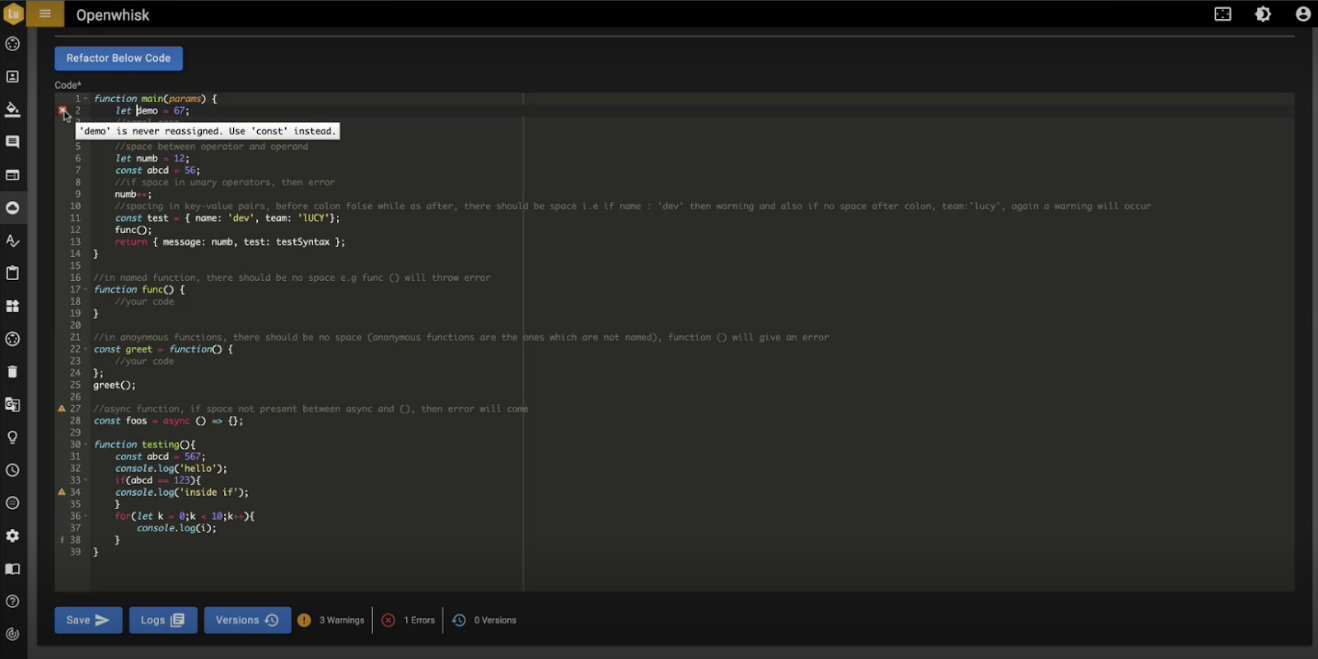This screenshot has height=659, width=1318.
Task: Open the web panel sidebar icon
Action: (x=13, y=175)
